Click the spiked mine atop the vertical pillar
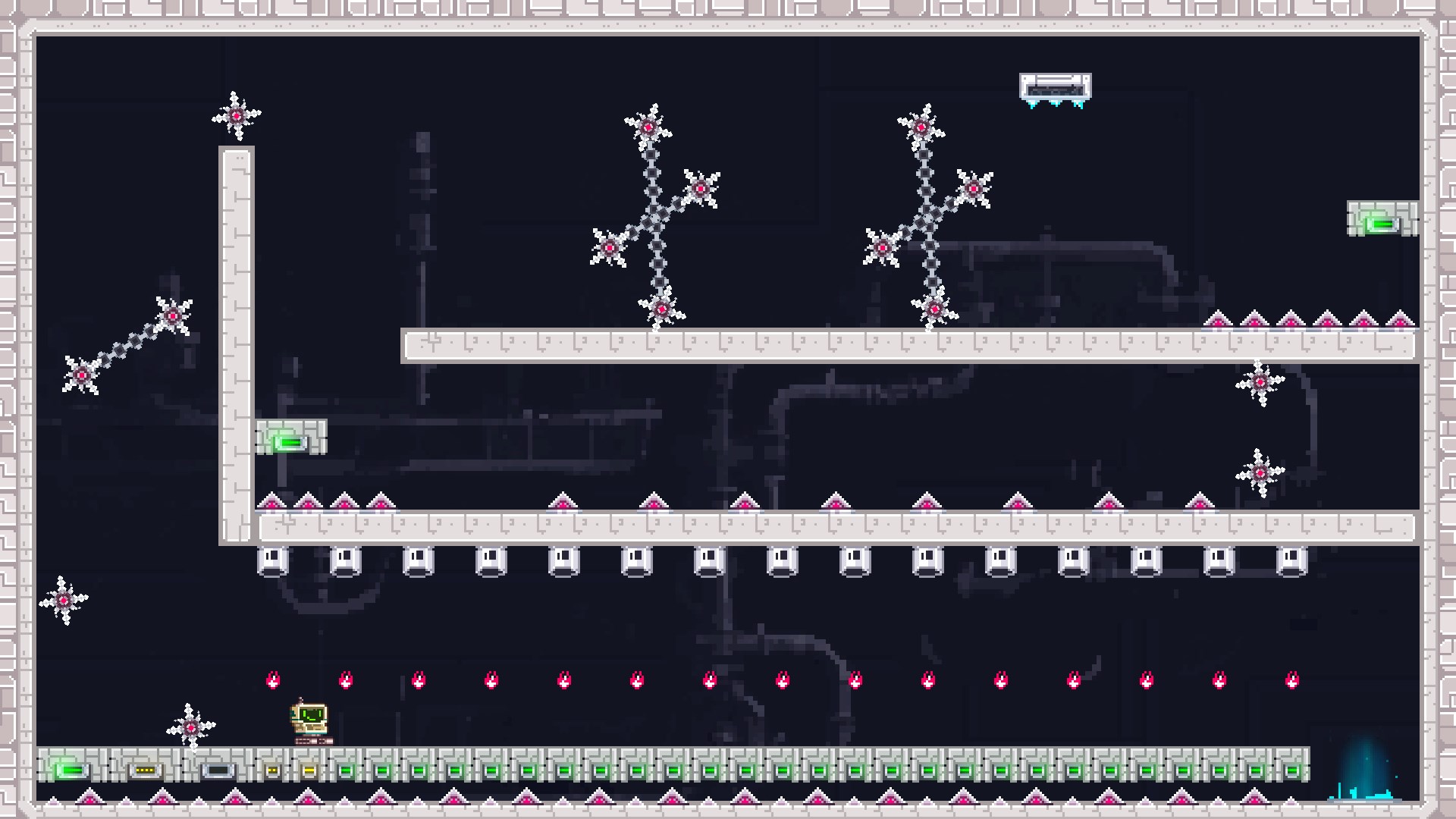The width and height of the screenshot is (1456, 819). pos(237,116)
